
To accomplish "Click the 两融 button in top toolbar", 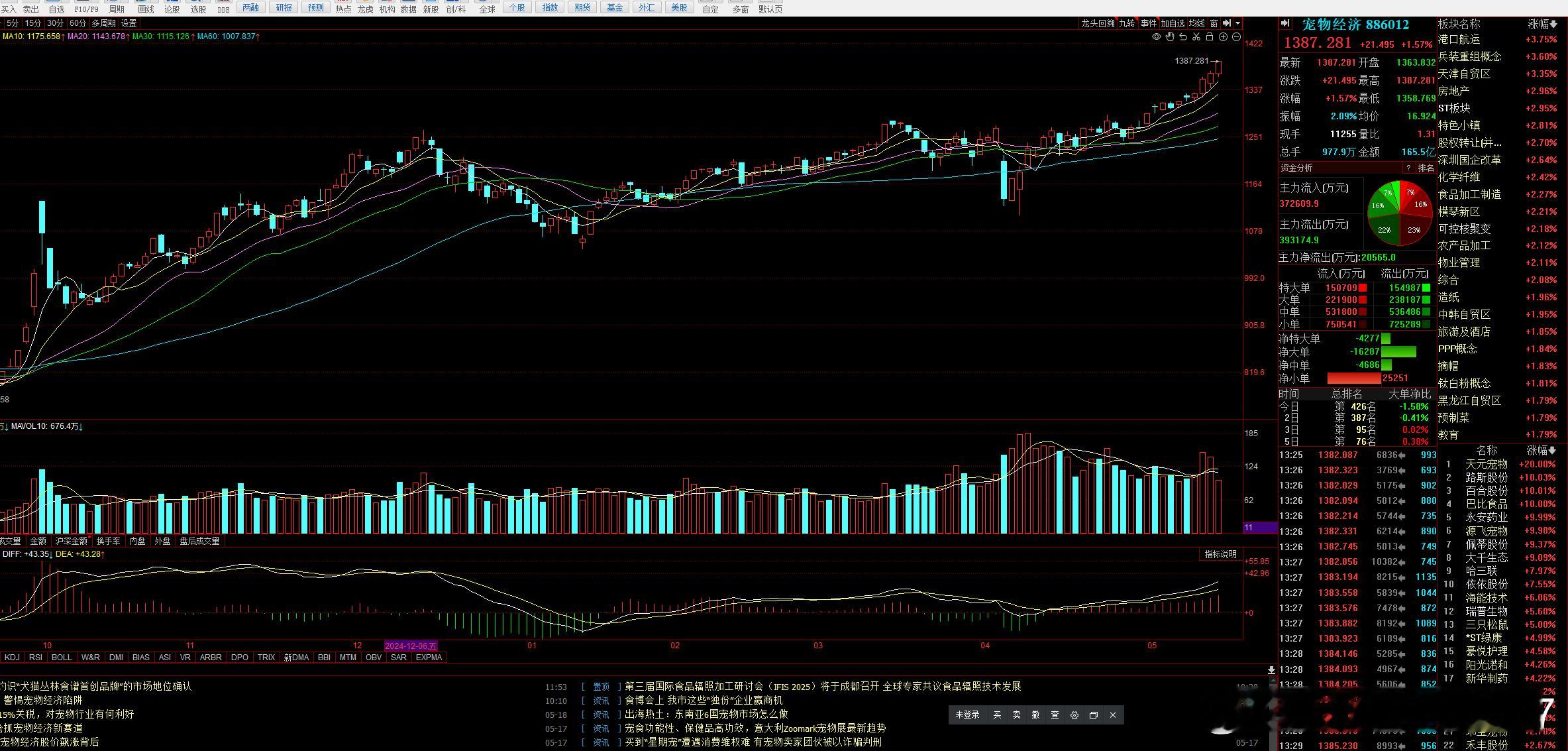I will click(251, 7).
